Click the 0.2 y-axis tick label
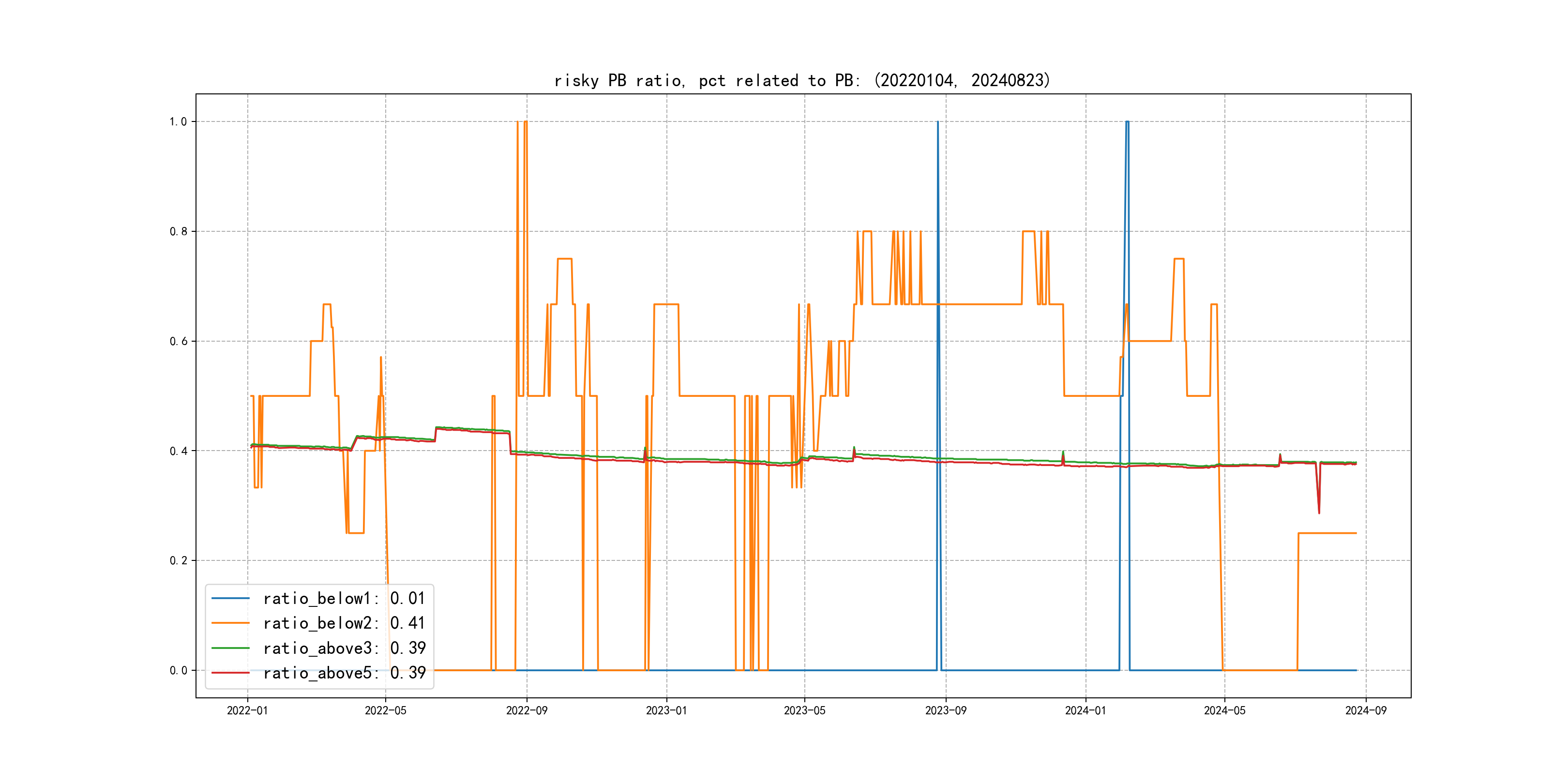Screen dimensions: 1568x784 tap(179, 560)
